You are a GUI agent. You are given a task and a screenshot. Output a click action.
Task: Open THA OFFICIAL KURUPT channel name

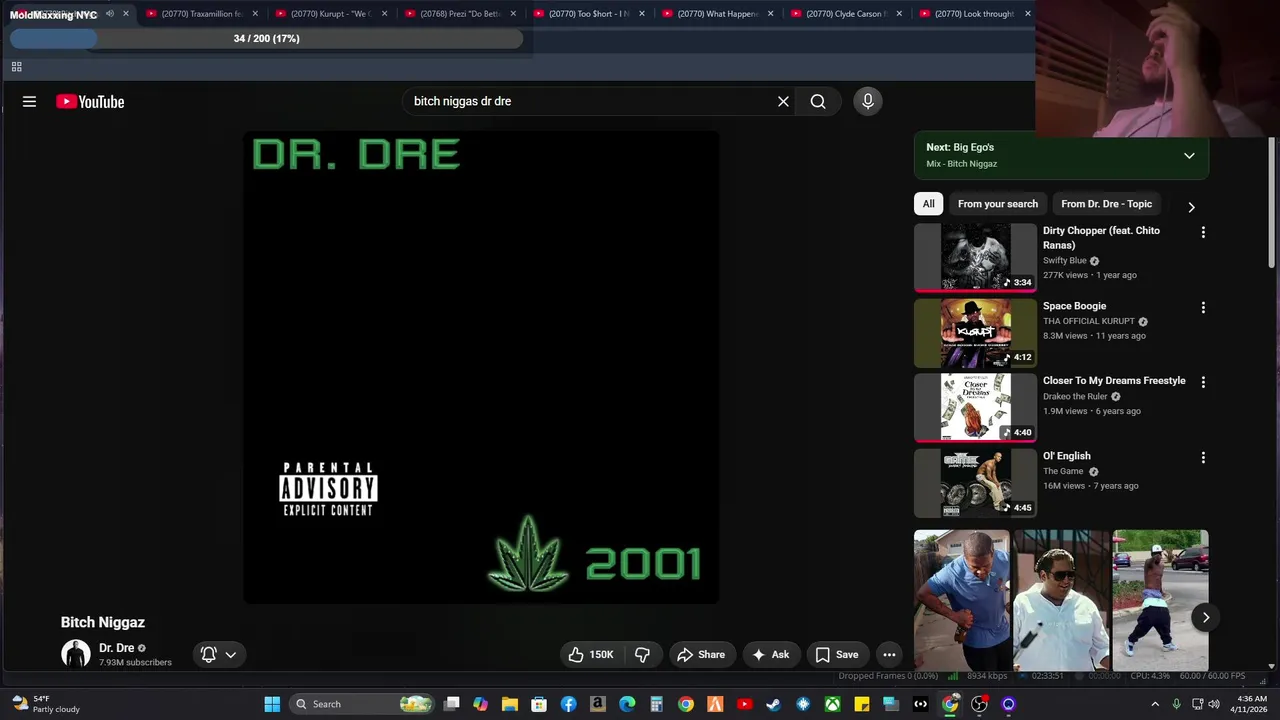click(x=1089, y=321)
